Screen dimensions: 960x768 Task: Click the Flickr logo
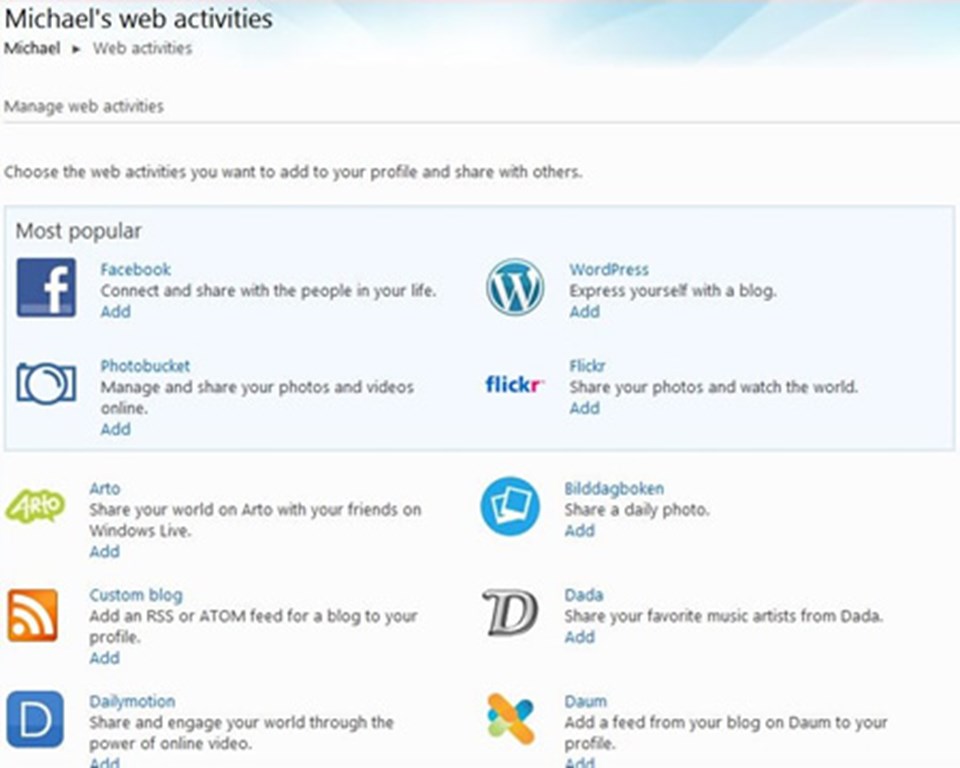pyautogui.click(x=515, y=384)
